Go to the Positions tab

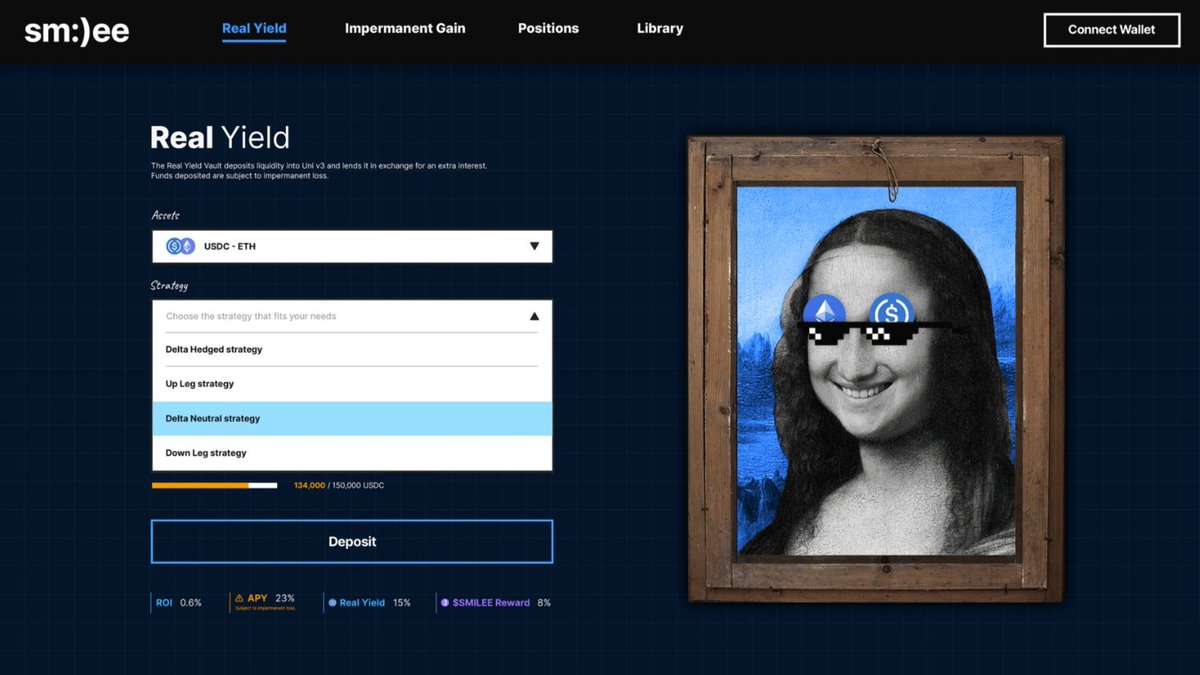coord(548,28)
